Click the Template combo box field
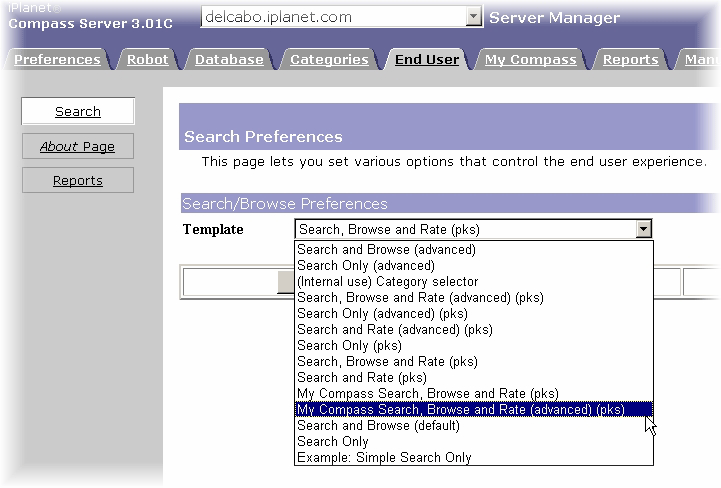The height and width of the screenshot is (488, 721). click(473, 229)
